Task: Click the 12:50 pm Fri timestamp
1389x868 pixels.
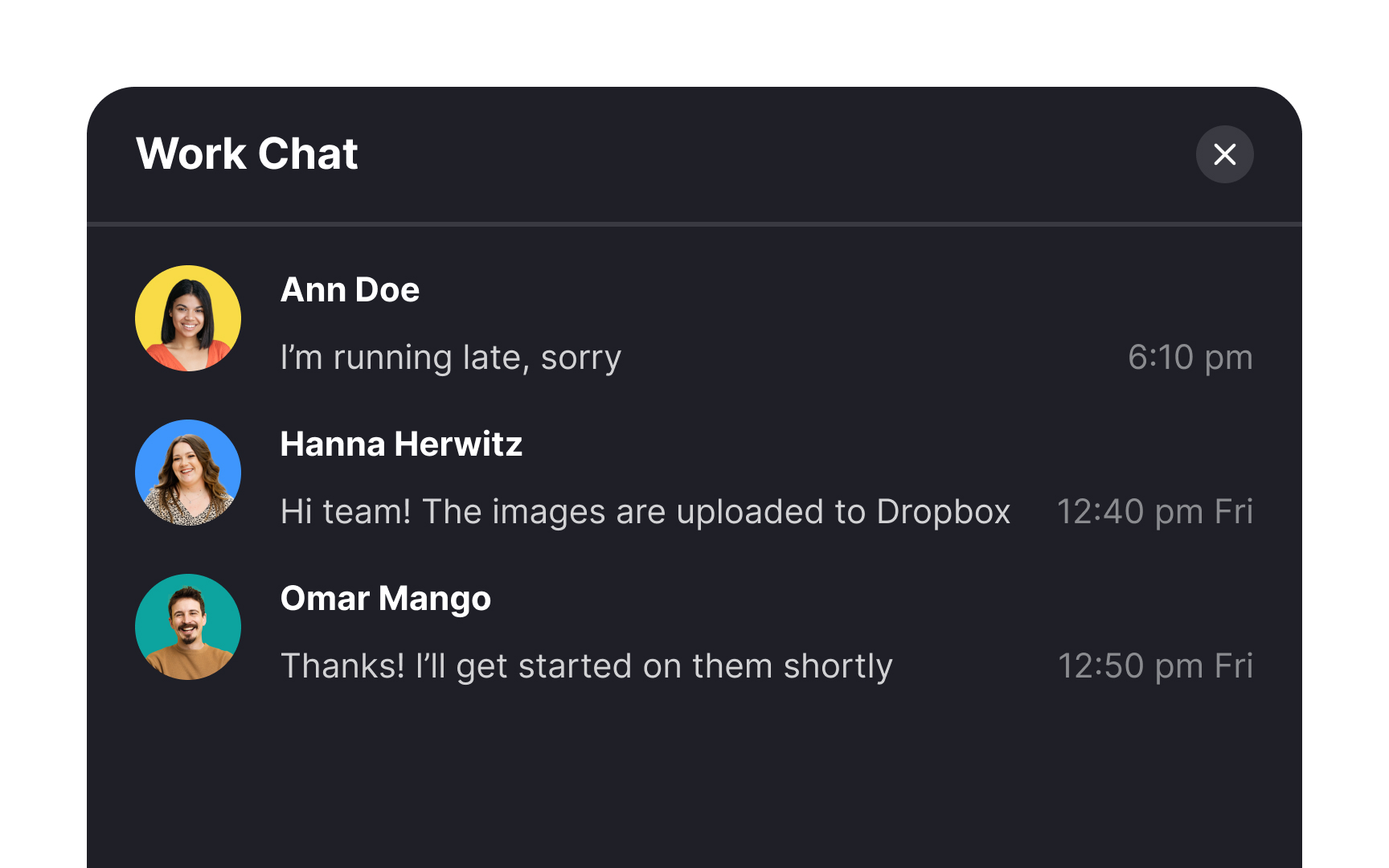Action: 1156,665
